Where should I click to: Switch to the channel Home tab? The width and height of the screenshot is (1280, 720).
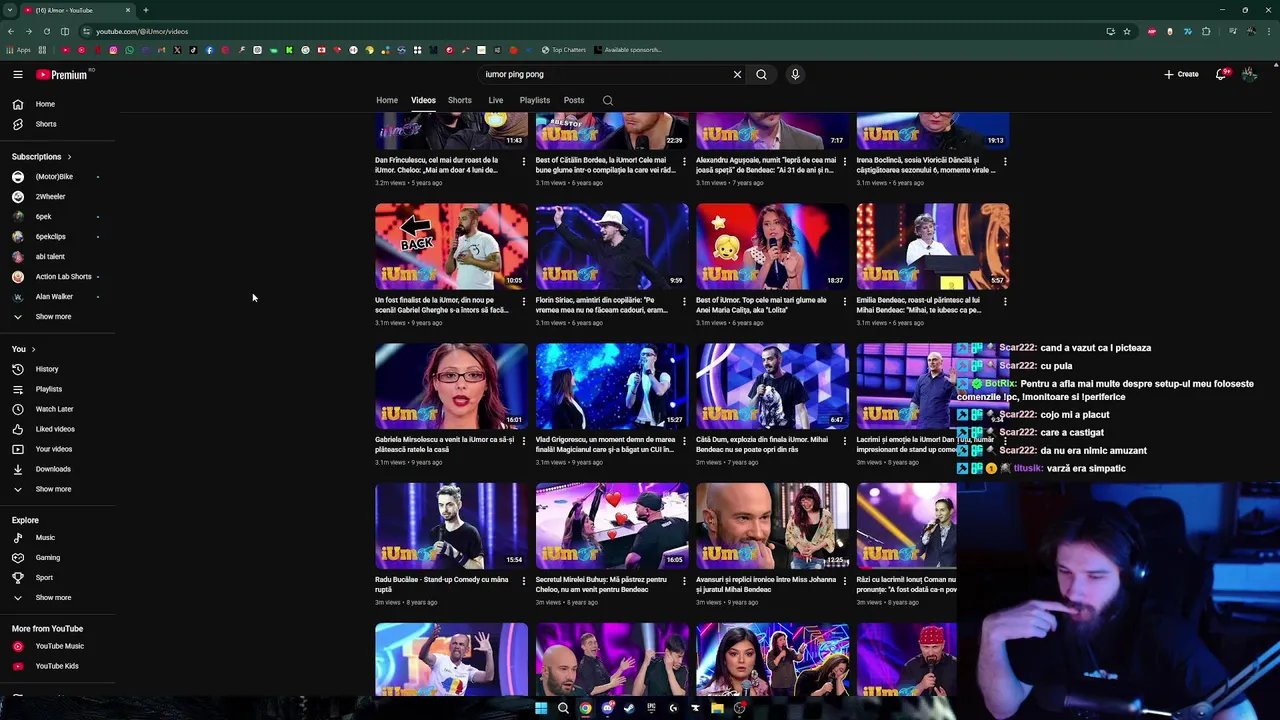coord(387,100)
